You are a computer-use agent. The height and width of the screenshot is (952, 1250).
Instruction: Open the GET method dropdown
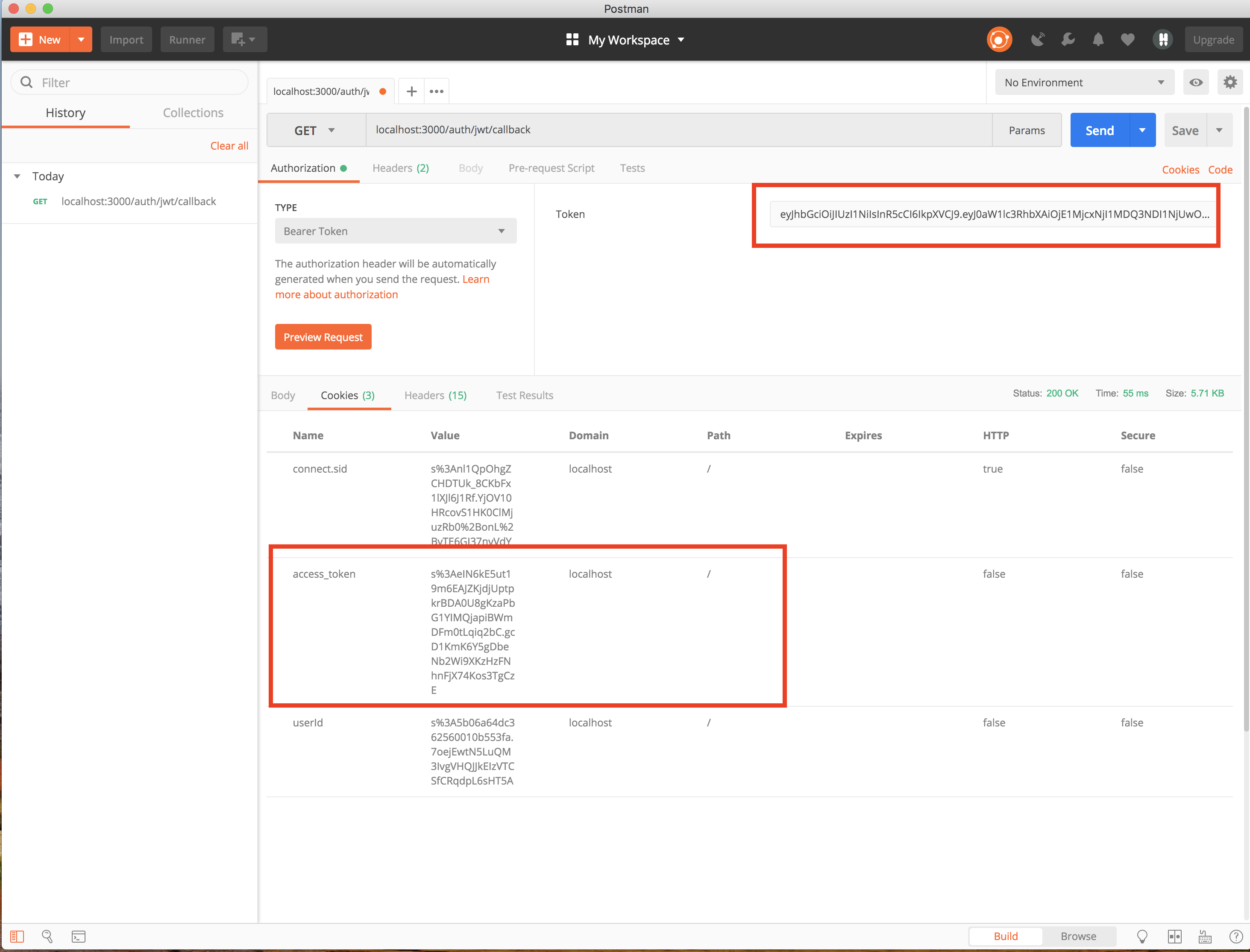(316, 130)
